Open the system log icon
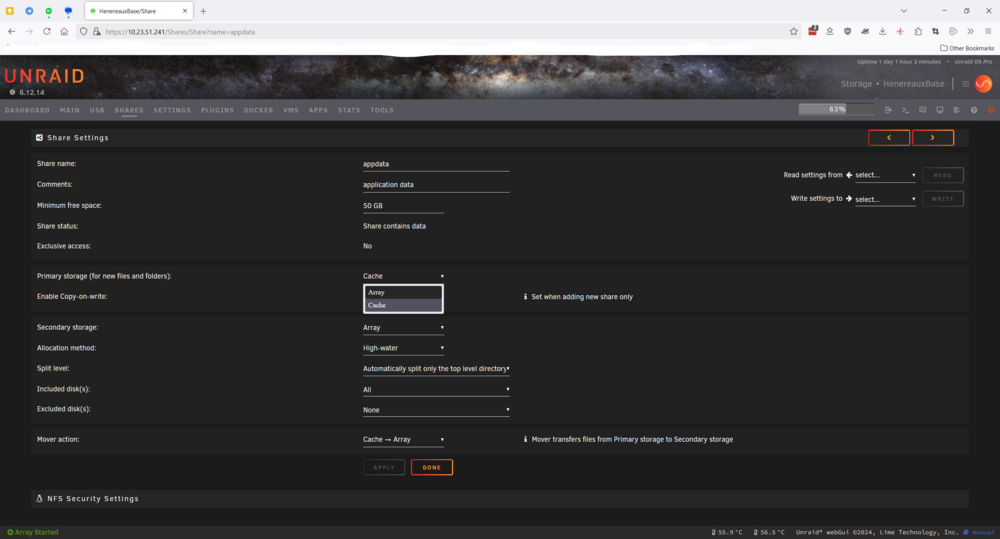This screenshot has height=539, width=1000. [x=957, y=110]
